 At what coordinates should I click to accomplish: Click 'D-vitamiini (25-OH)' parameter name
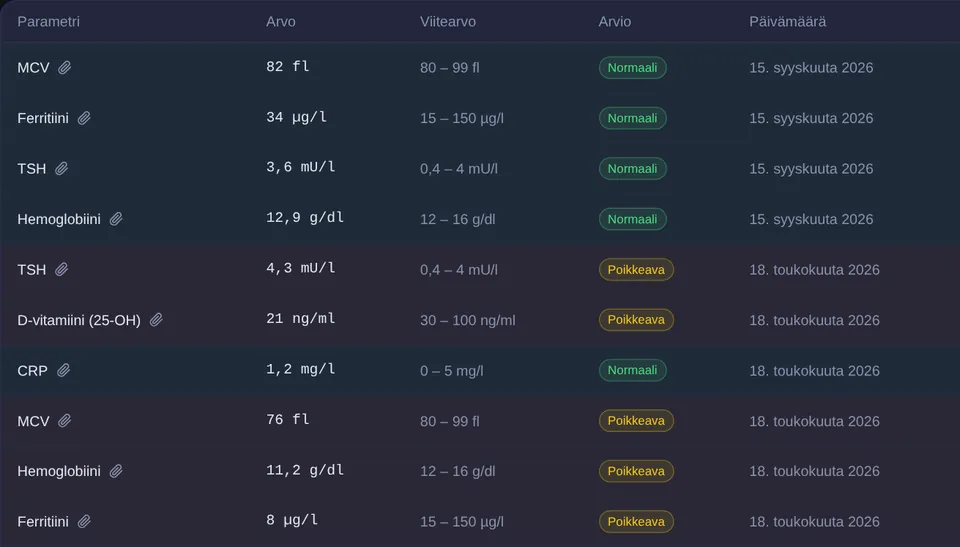click(x=79, y=320)
